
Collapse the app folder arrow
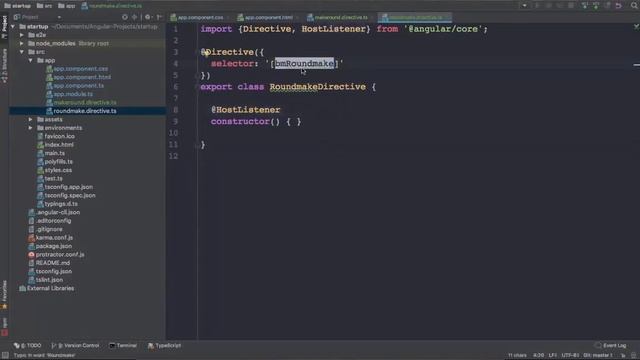coord(31,60)
